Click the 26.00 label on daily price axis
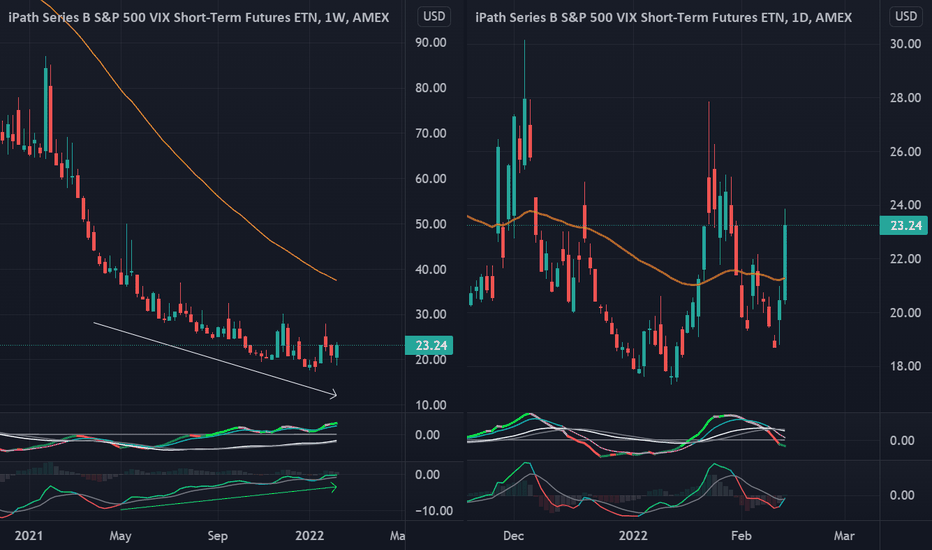 coord(905,152)
